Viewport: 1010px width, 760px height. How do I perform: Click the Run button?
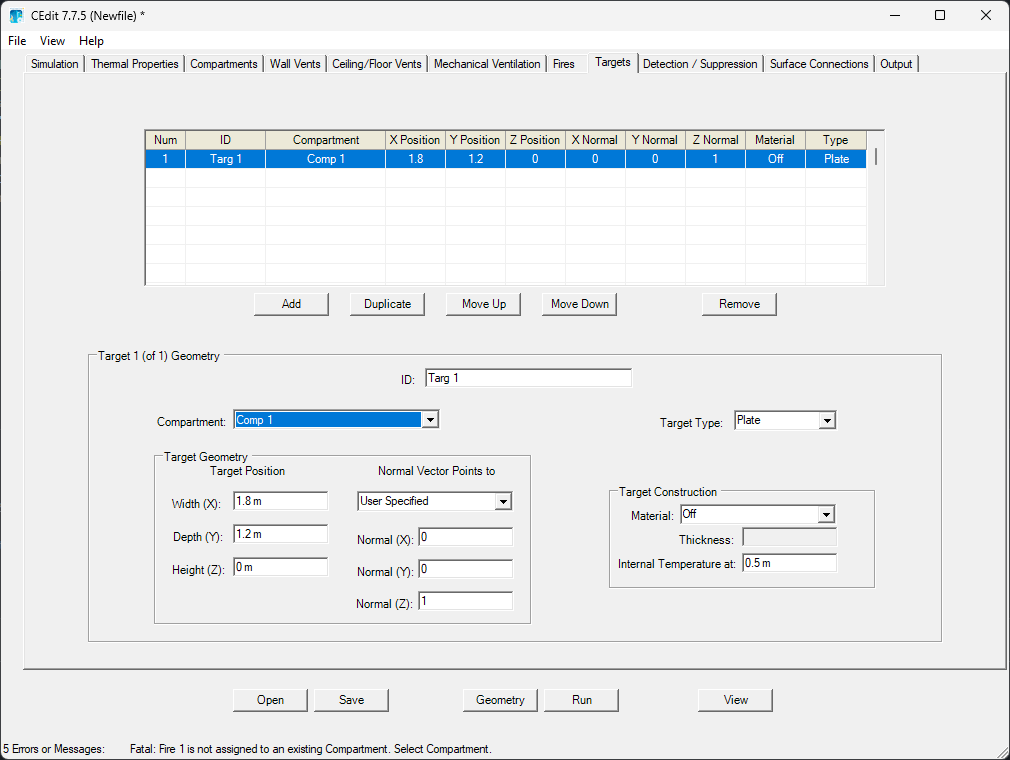tap(581, 700)
